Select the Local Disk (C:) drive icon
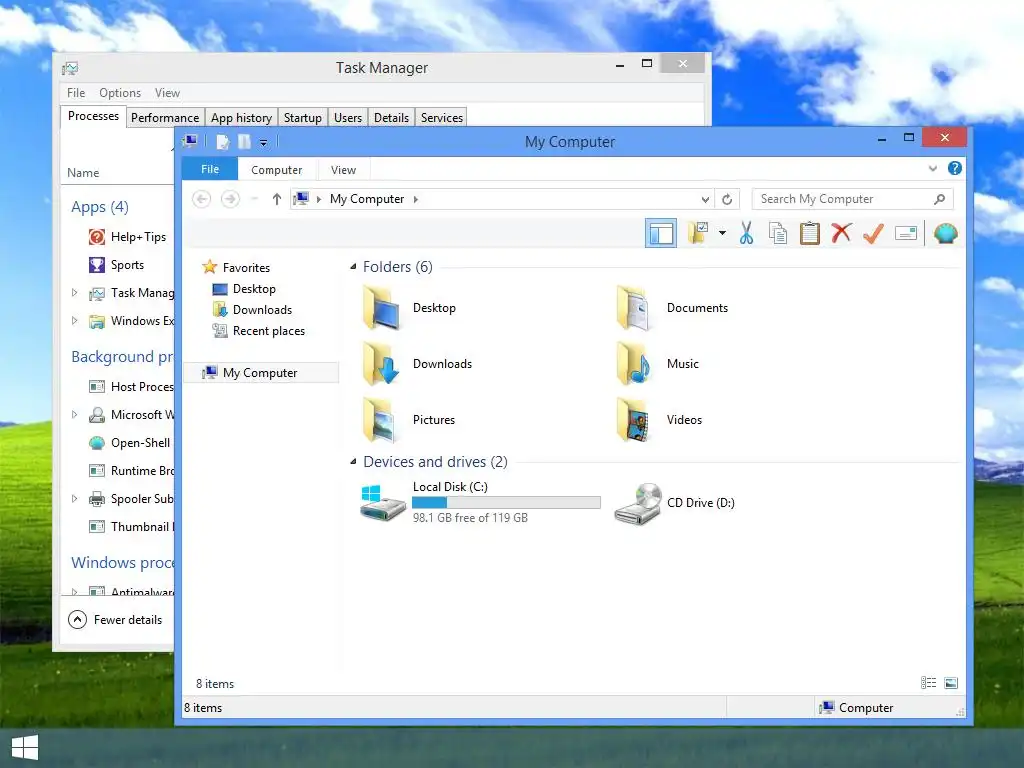 pos(383,504)
